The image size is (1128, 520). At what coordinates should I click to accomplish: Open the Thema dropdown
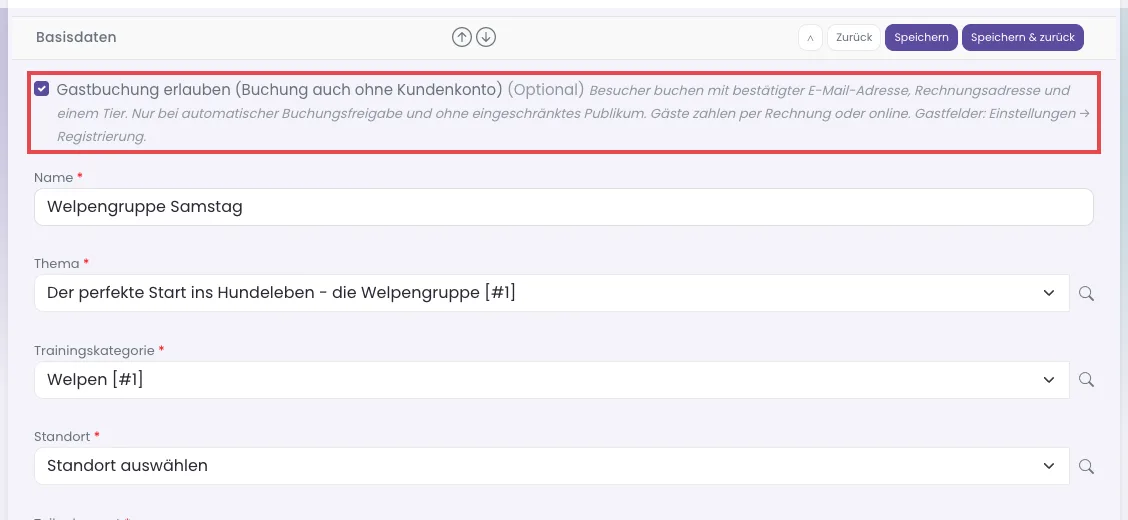(x=551, y=293)
